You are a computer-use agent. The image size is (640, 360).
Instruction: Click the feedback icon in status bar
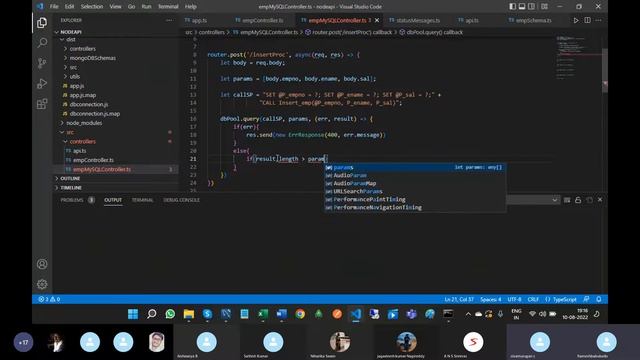[x=587, y=299]
